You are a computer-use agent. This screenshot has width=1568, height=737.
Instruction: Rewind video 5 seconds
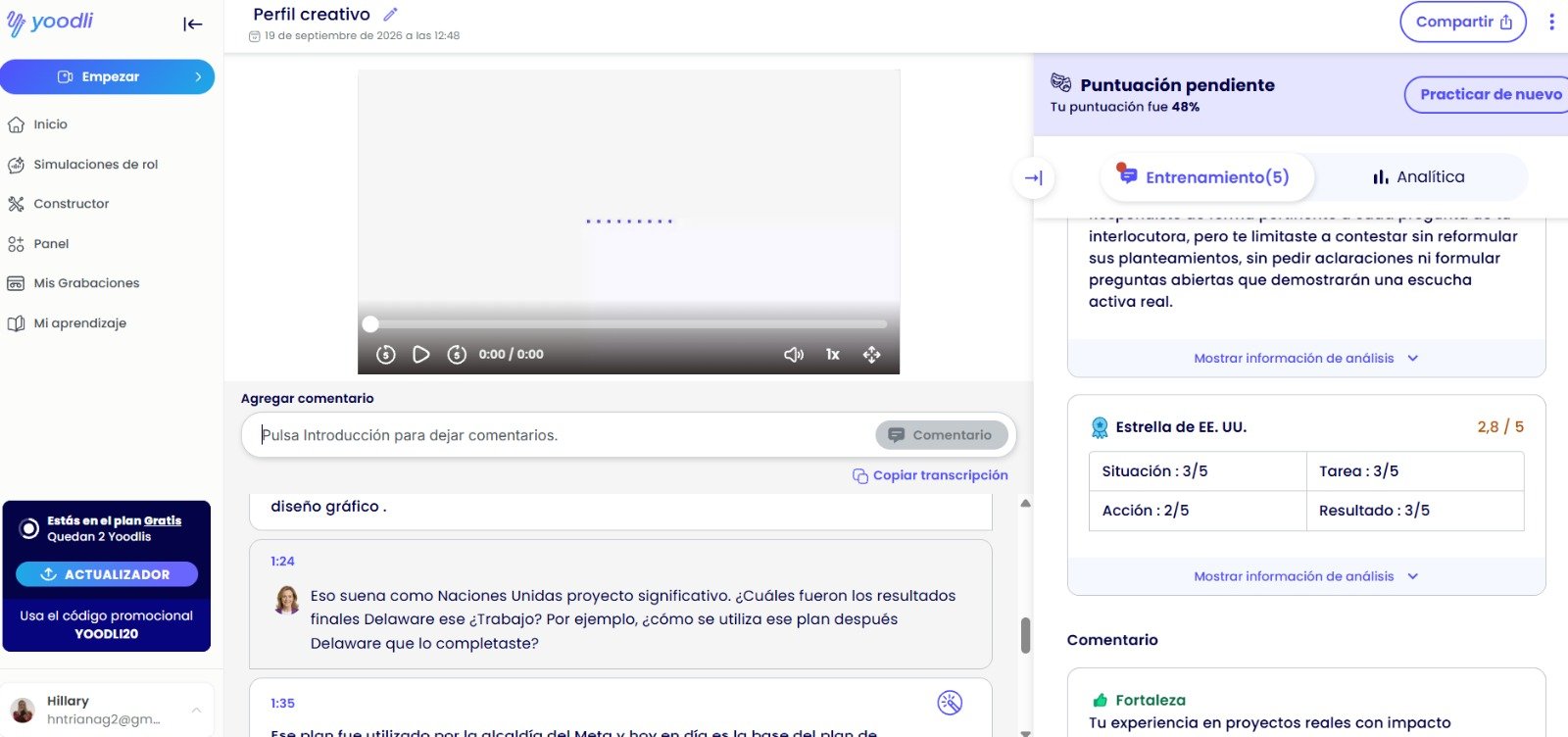[x=386, y=355]
